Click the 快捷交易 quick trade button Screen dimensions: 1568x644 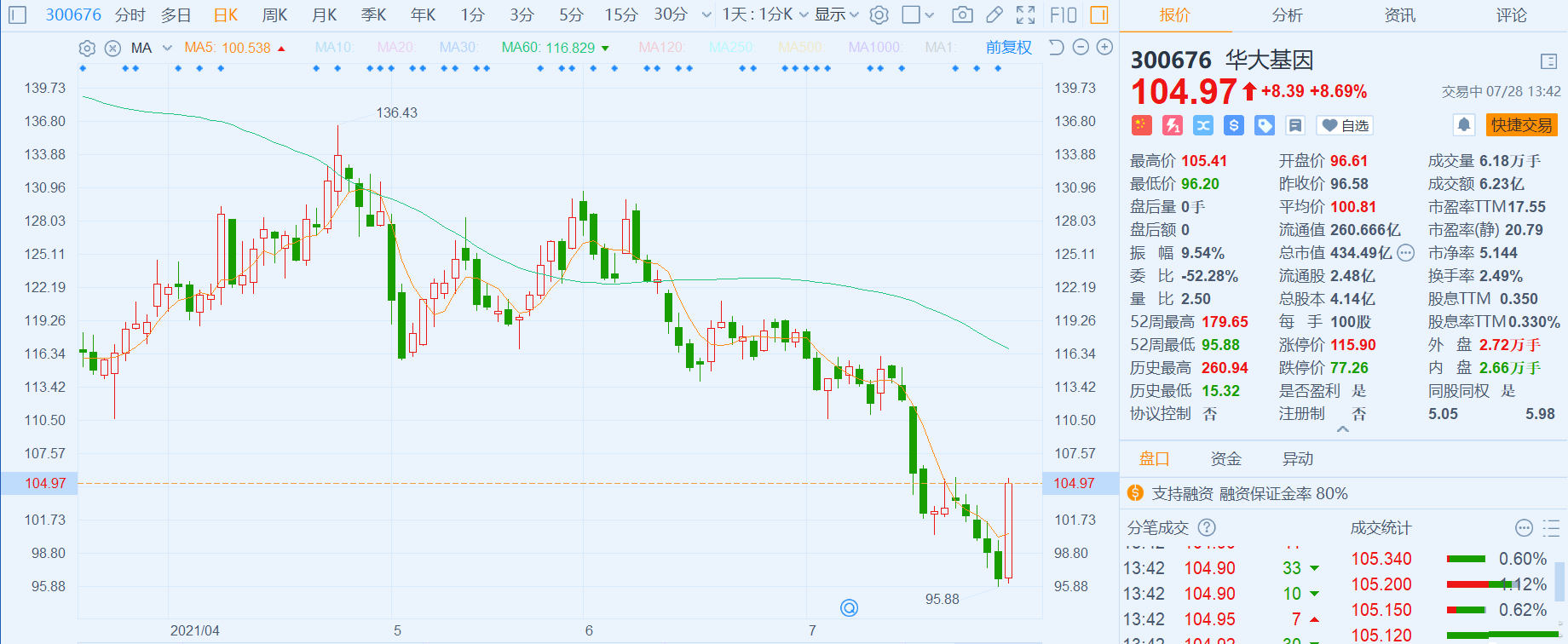point(1521,125)
